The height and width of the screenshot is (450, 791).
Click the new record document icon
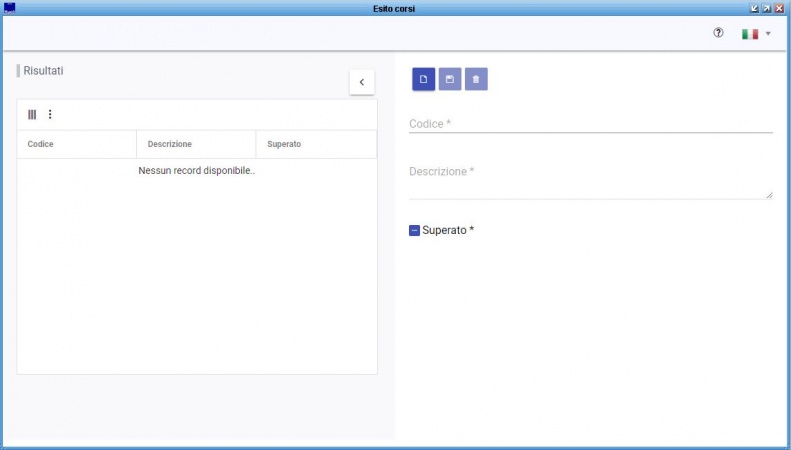[x=423, y=79]
